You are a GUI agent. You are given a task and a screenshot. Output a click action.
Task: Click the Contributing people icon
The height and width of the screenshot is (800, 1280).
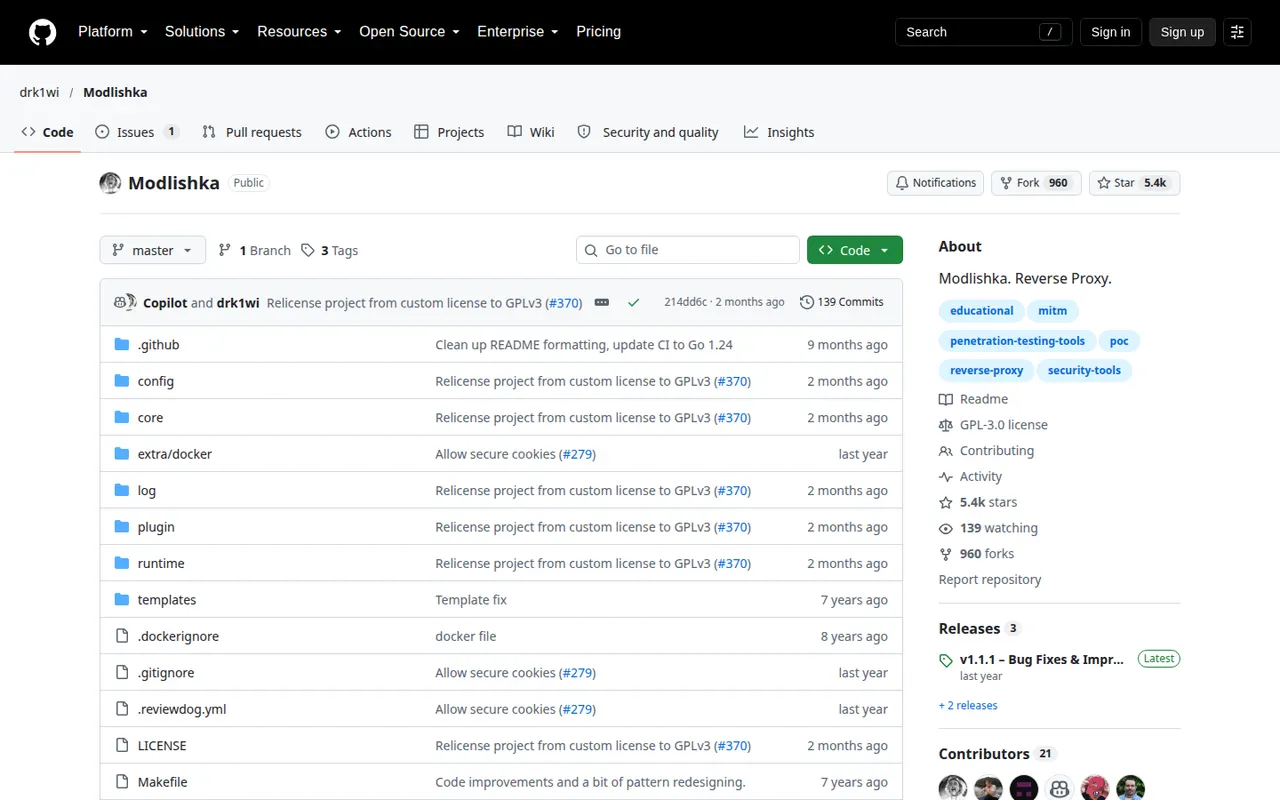coord(946,451)
